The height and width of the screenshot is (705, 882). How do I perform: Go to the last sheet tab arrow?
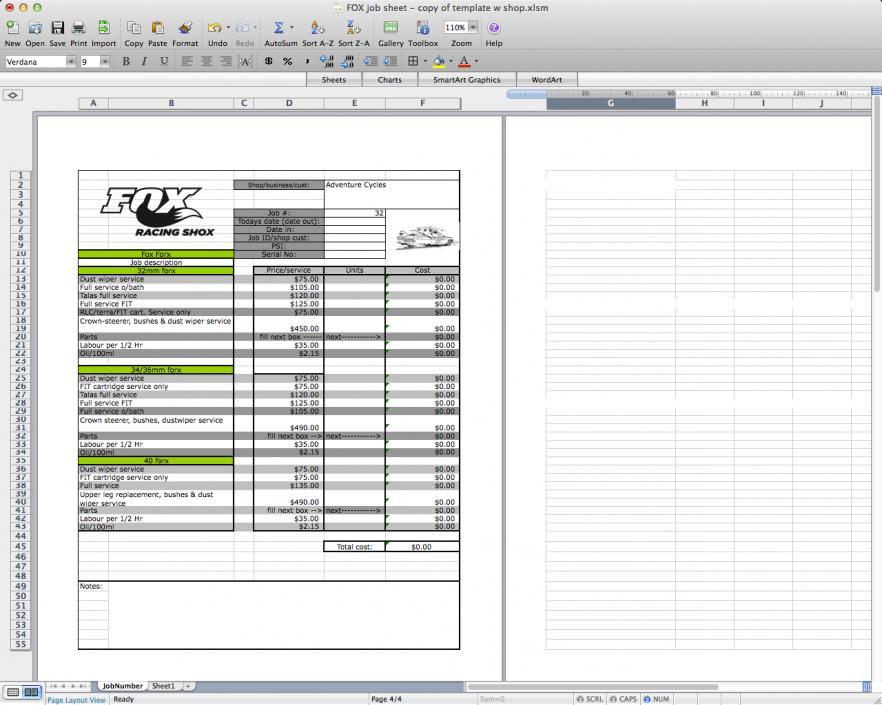(83, 686)
